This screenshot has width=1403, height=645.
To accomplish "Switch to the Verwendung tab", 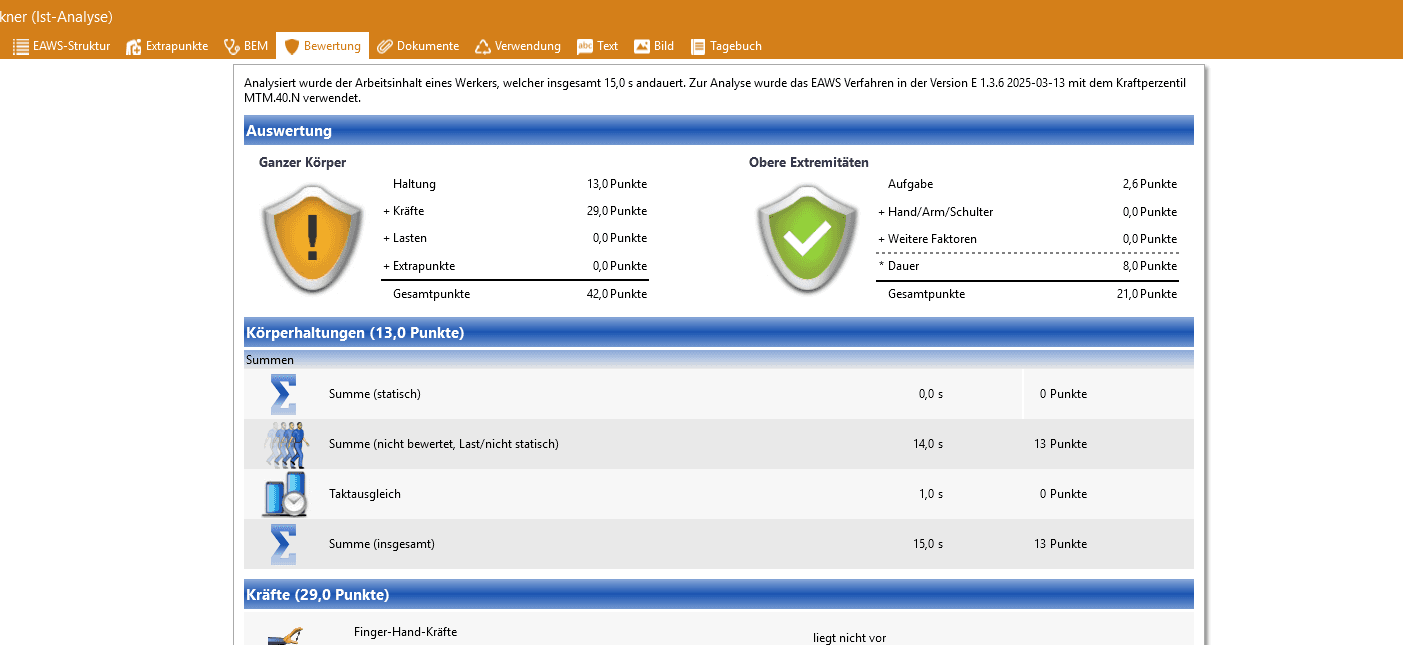I will [517, 46].
